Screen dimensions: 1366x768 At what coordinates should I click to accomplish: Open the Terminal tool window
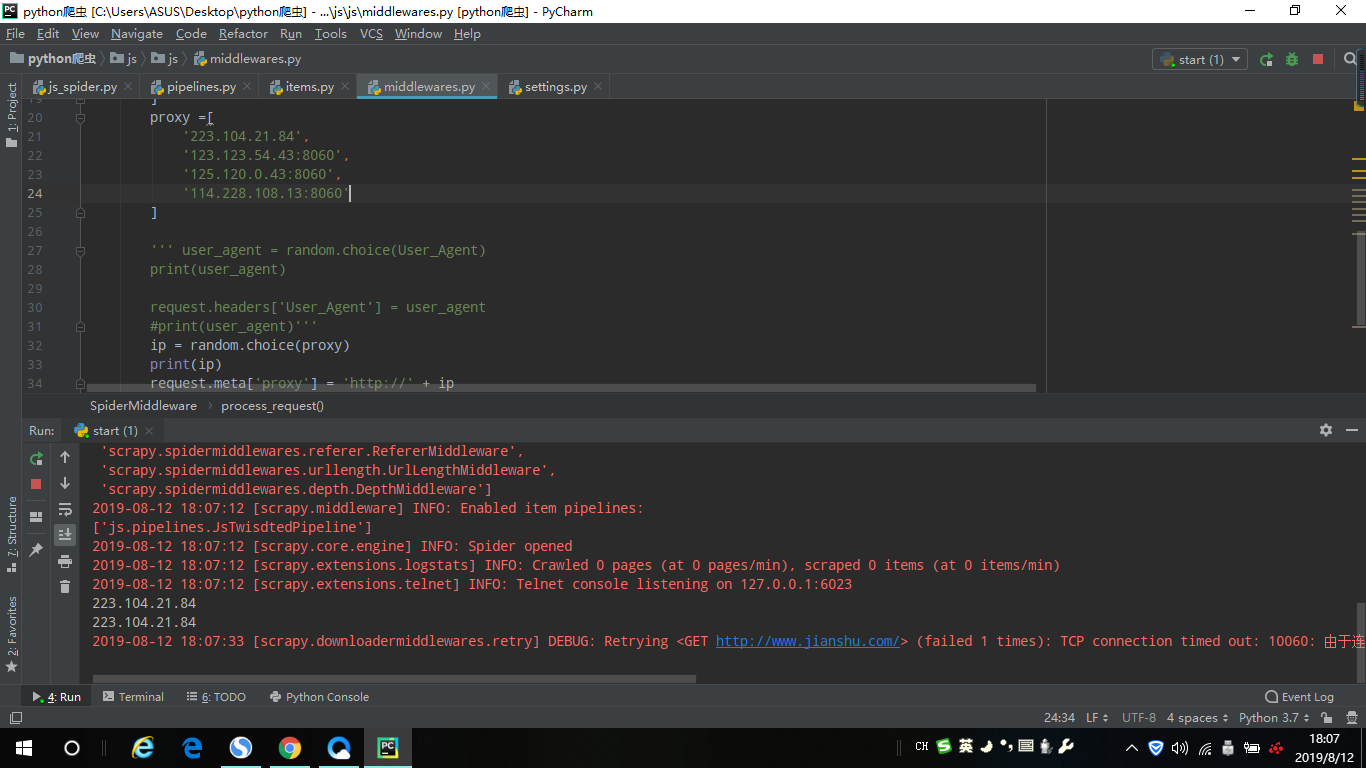click(x=133, y=697)
